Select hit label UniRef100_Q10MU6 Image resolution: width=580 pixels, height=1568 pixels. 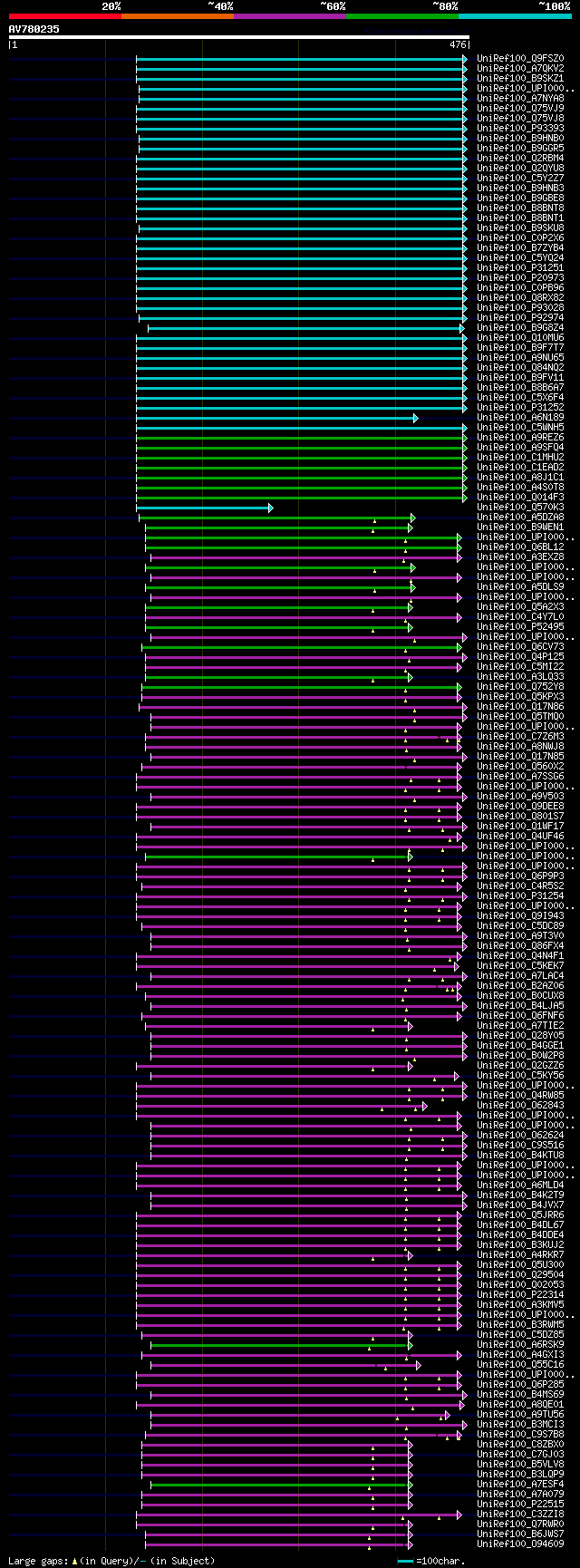[520, 338]
